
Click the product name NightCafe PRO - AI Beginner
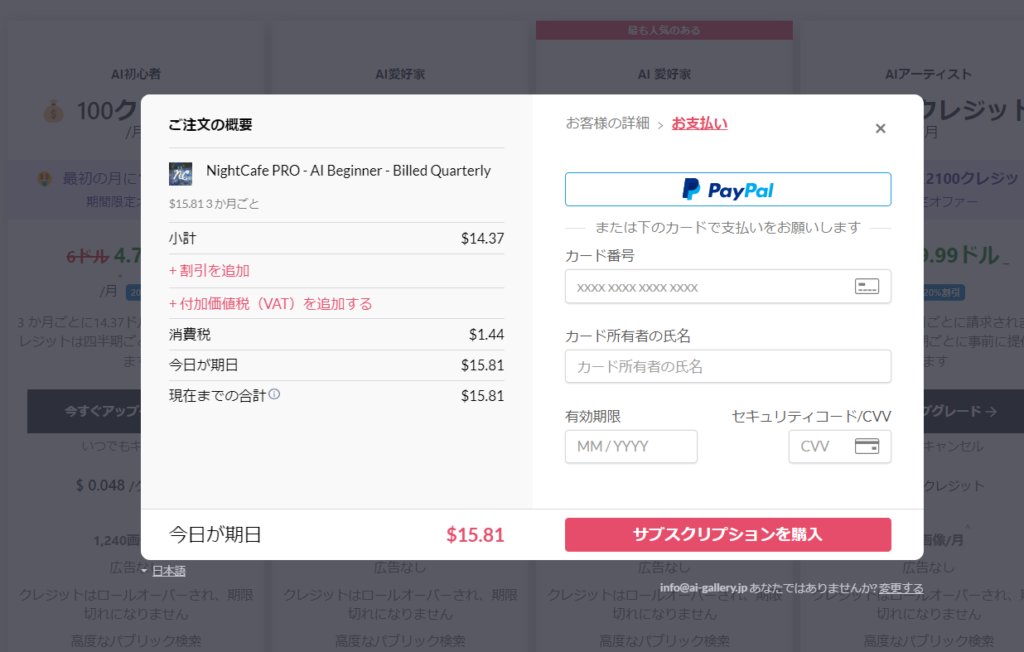348,171
